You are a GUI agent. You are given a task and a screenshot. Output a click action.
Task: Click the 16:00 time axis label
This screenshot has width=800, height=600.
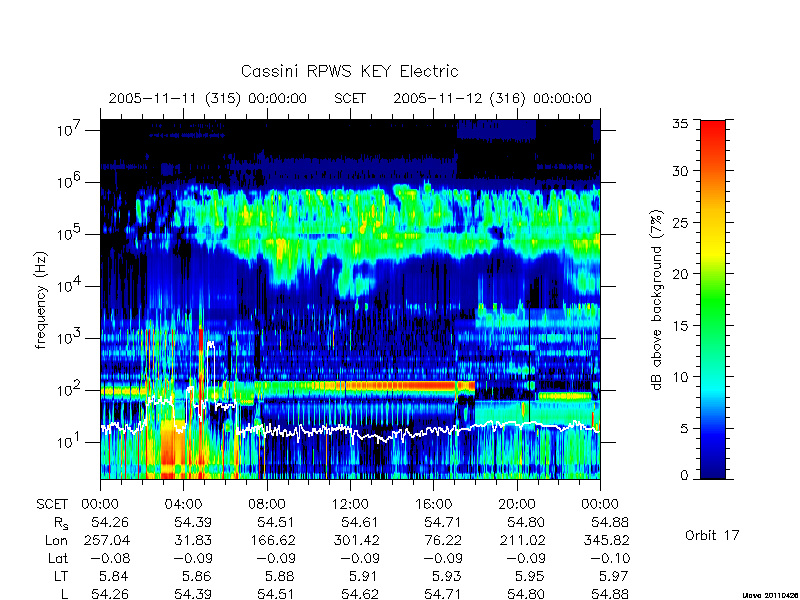click(x=433, y=504)
